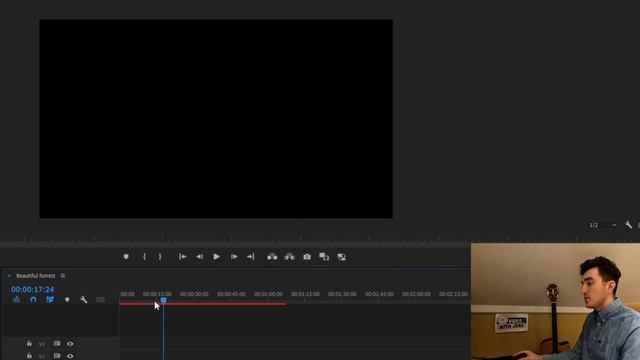
Task: Toggle Linked Selection in the timeline
Action: tap(50, 300)
